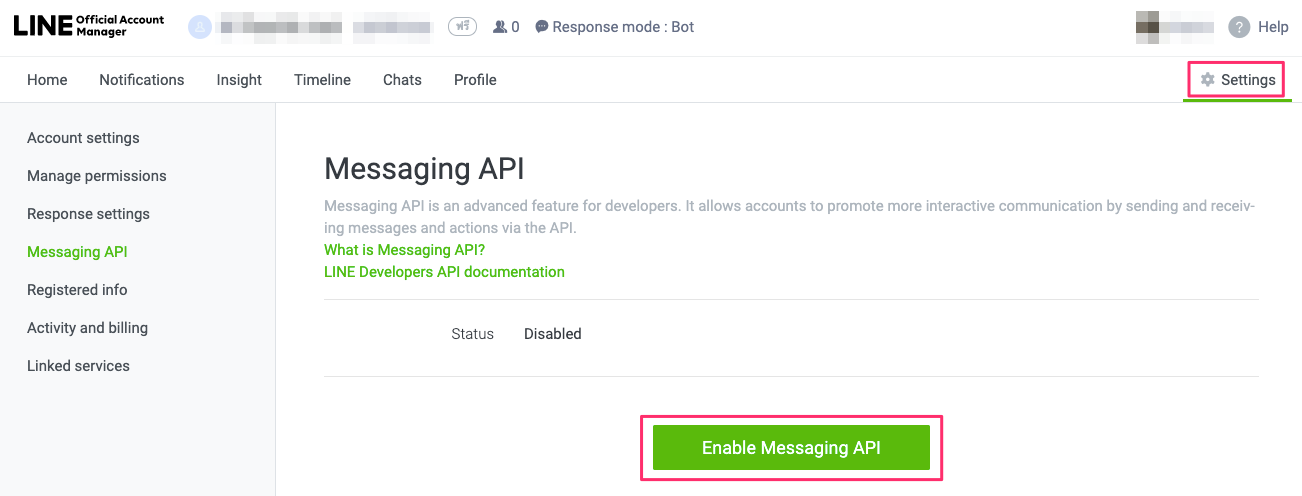Screen dimensions: 1302x496
Task: Click the Enable Messaging API button
Action: (791, 448)
